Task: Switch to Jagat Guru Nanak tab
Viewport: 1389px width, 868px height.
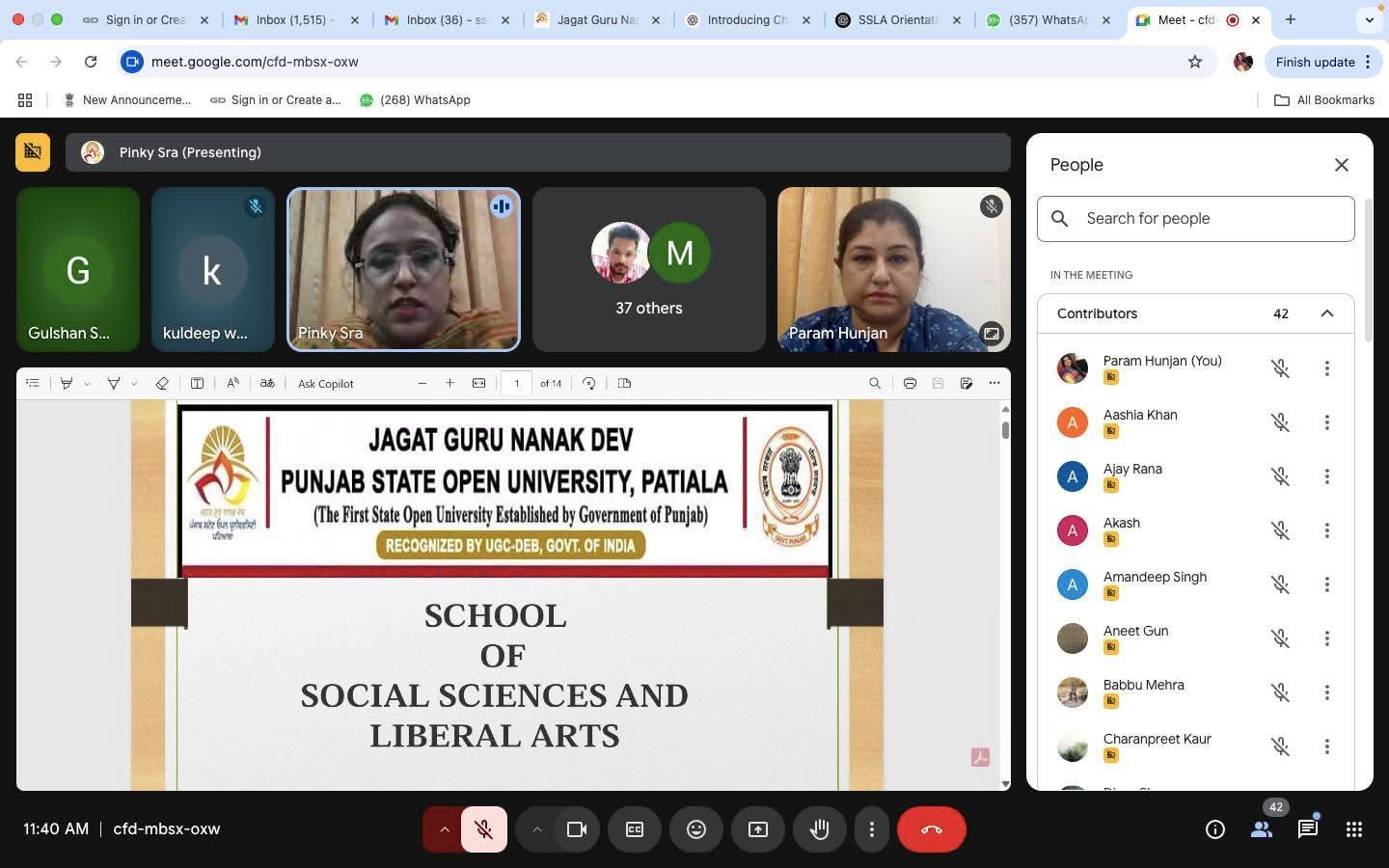Action: [x=597, y=19]
